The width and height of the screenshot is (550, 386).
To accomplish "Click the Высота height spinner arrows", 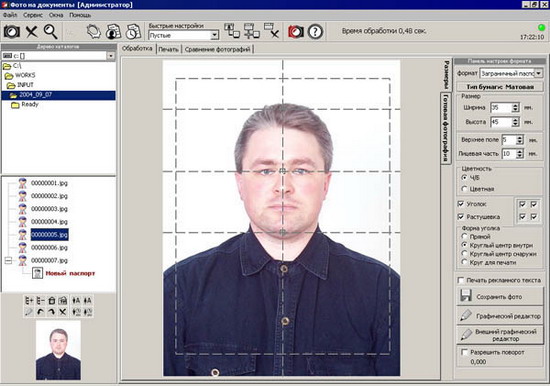I will click(515, 122).
